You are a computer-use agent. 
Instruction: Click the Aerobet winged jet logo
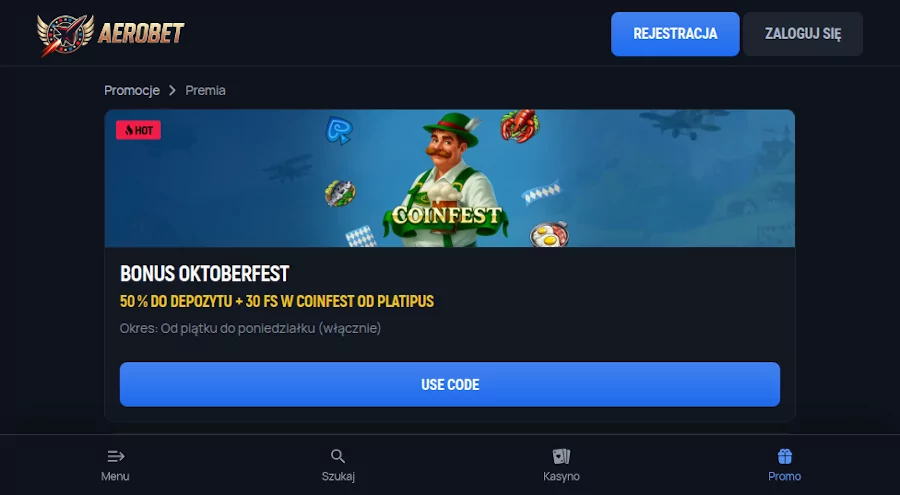pyautogui.click(x=65, y=34)
